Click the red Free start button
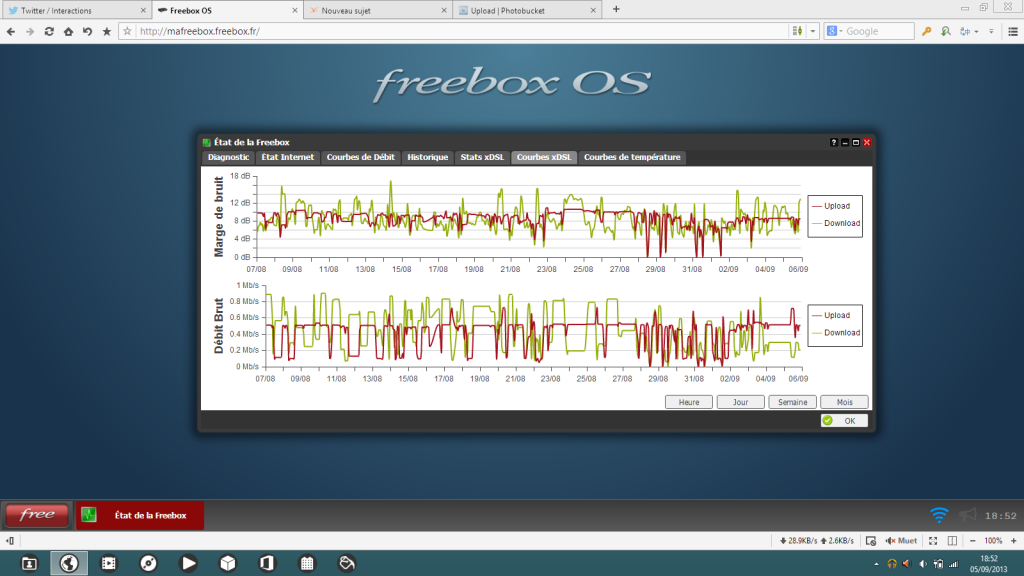 [37, 515]
